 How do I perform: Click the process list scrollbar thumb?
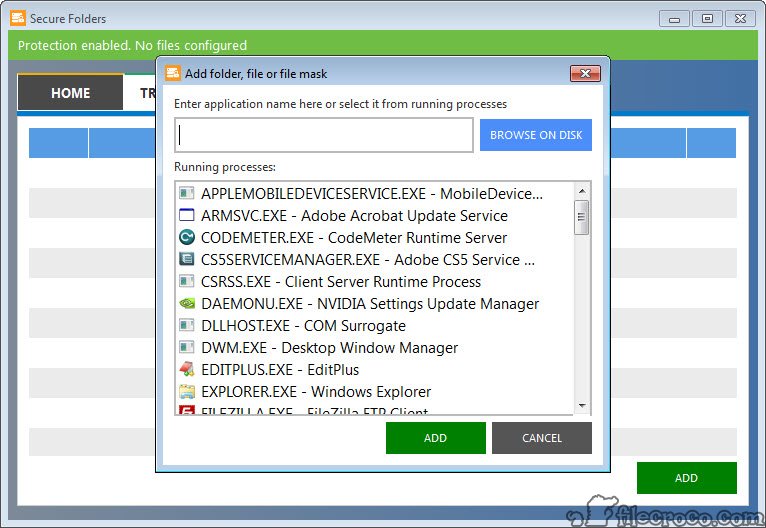click(582, 217)
